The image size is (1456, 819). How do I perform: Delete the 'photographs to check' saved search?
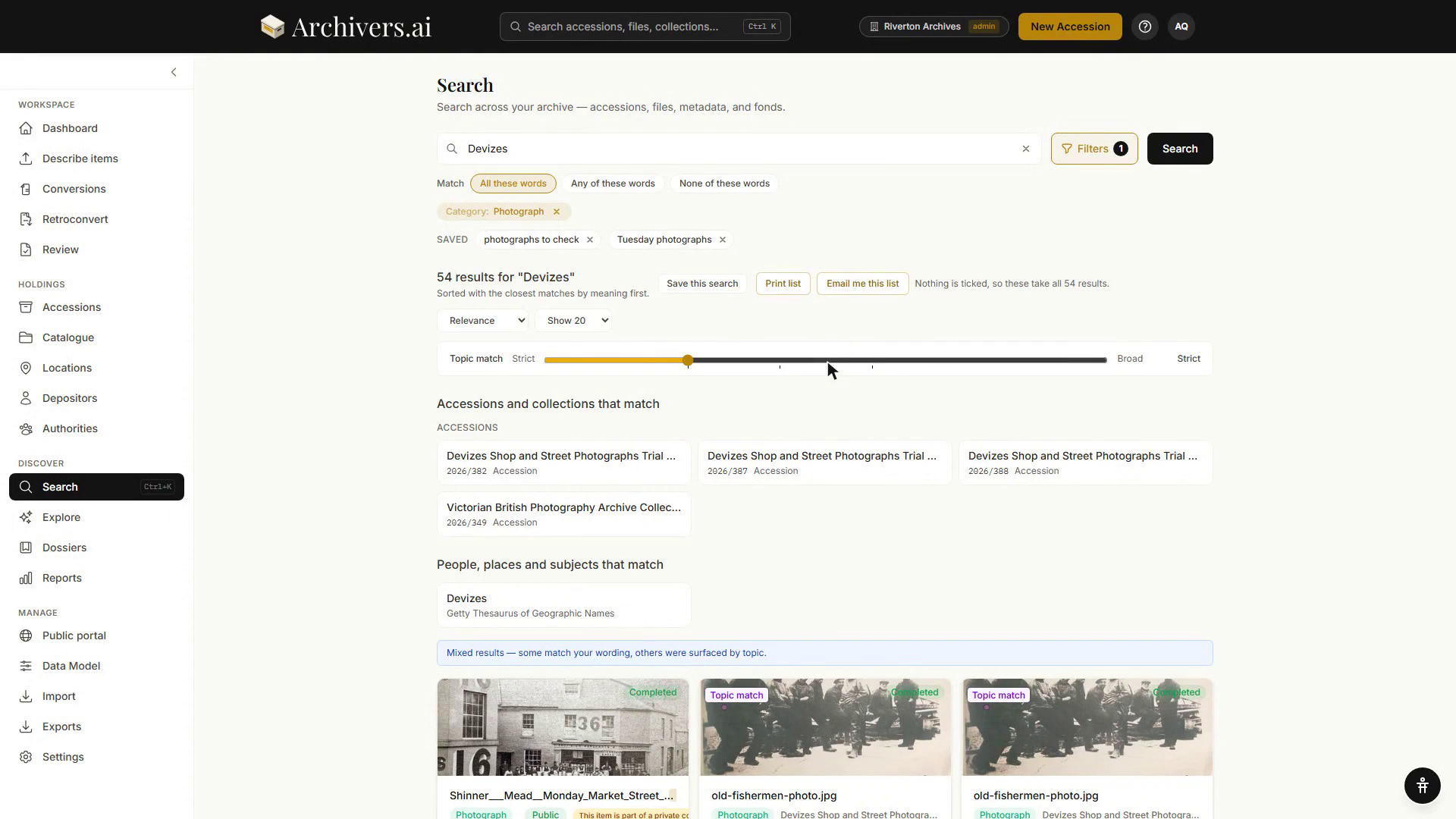590,240
